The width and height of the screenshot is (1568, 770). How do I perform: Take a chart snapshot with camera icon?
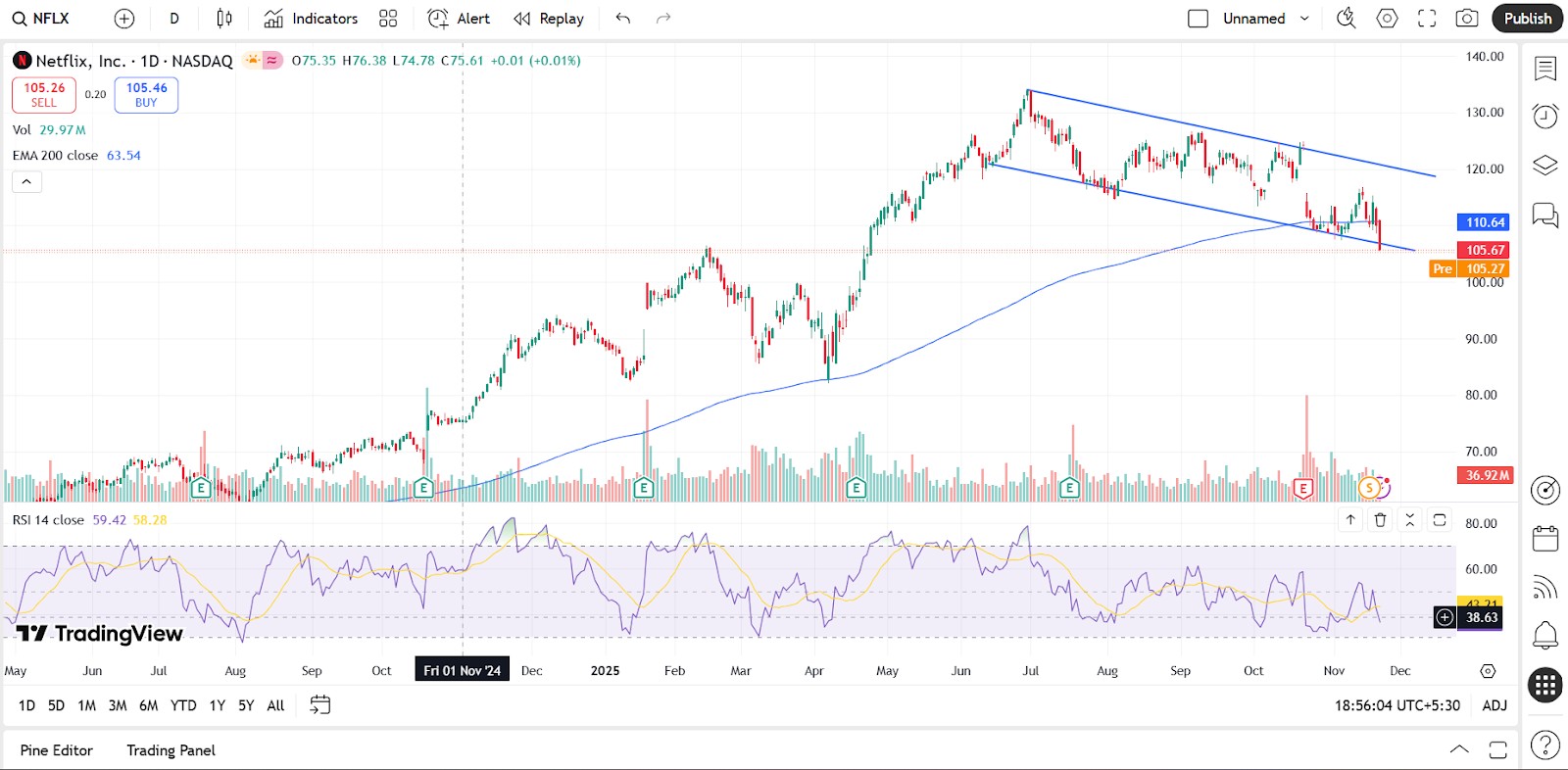tap(1466, 19)
